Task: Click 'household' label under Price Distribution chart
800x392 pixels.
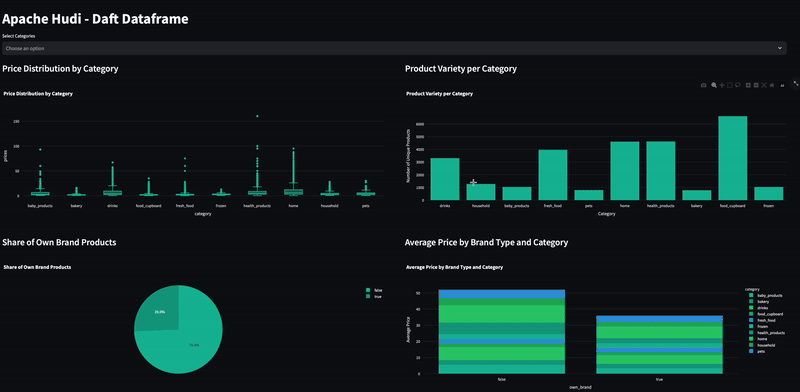Action: pos(330,206)
